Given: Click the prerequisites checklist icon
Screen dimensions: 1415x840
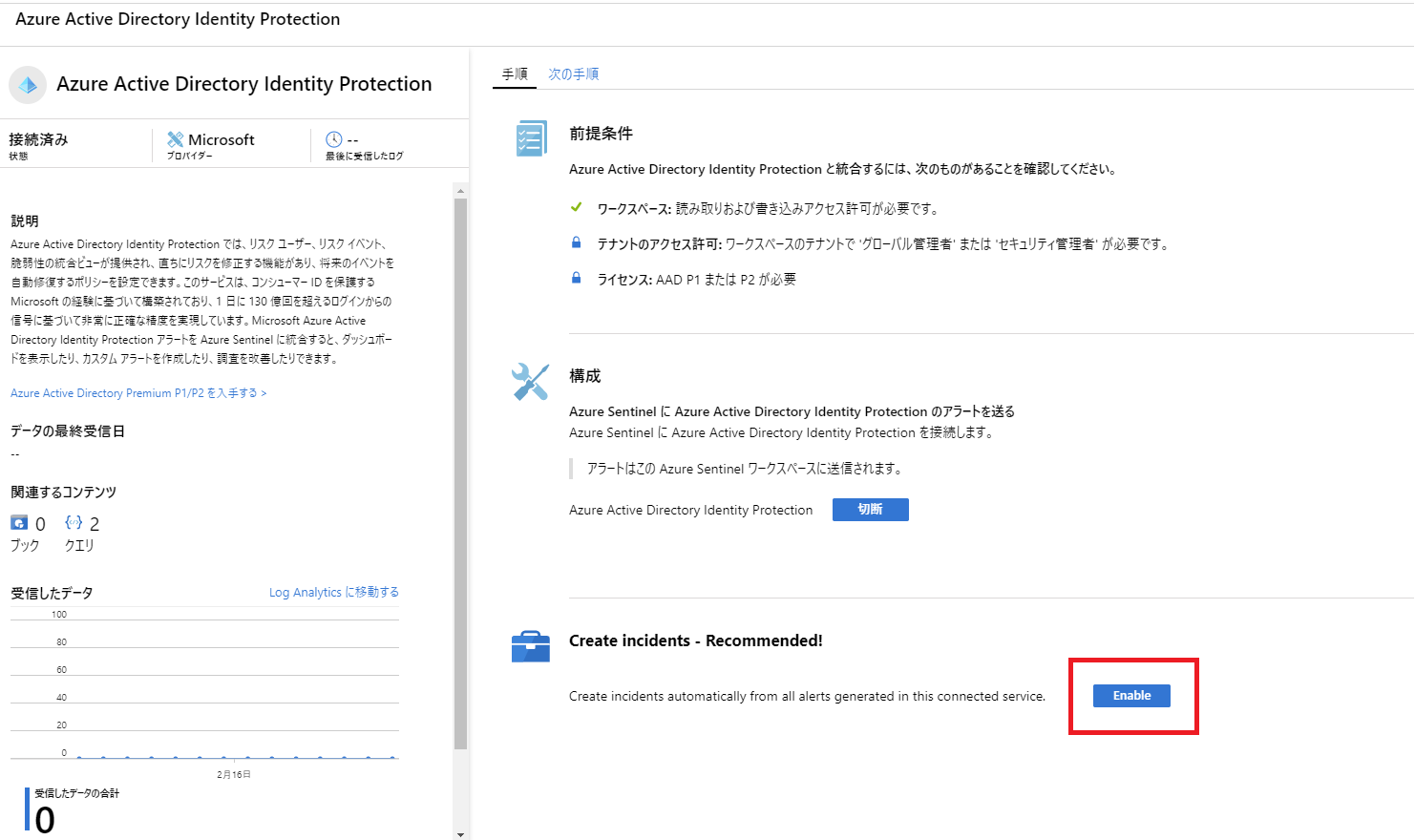Looking at the screenshot, I should (530, 138).
